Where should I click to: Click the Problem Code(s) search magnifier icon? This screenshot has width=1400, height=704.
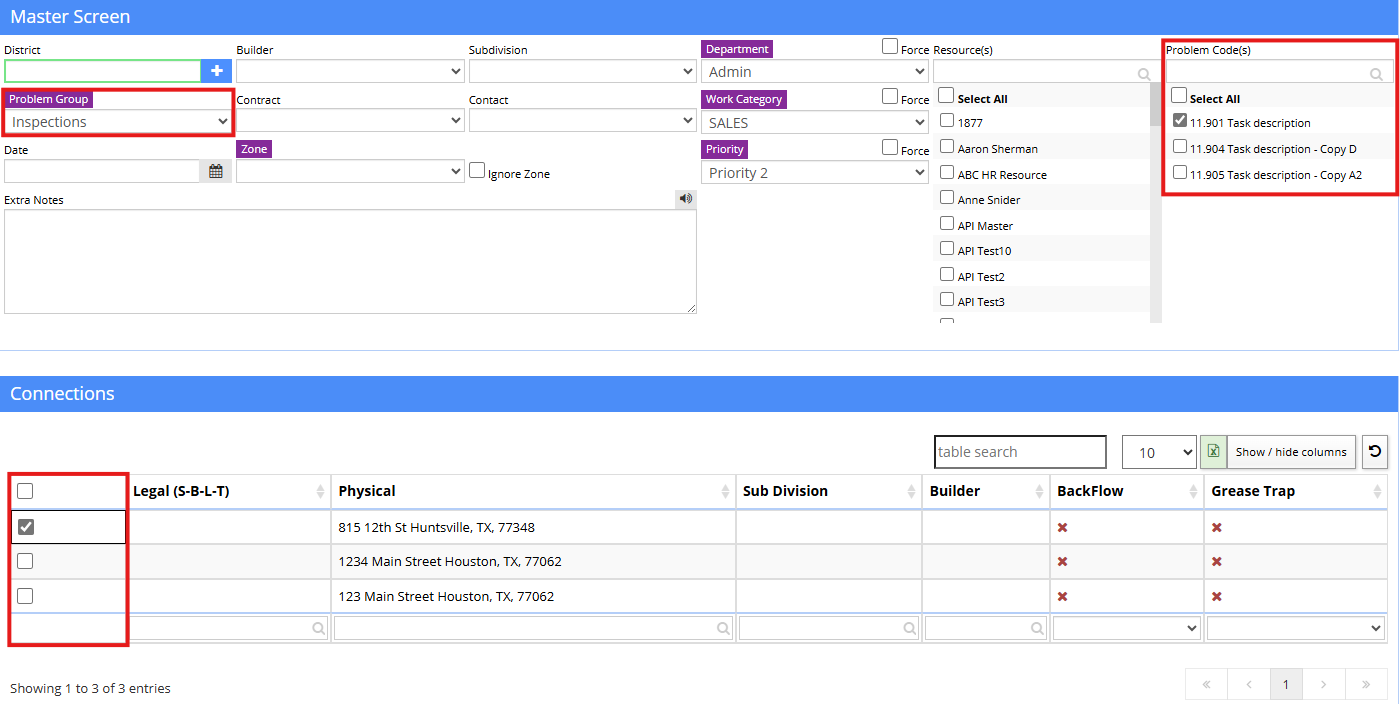pos(1376,74)
